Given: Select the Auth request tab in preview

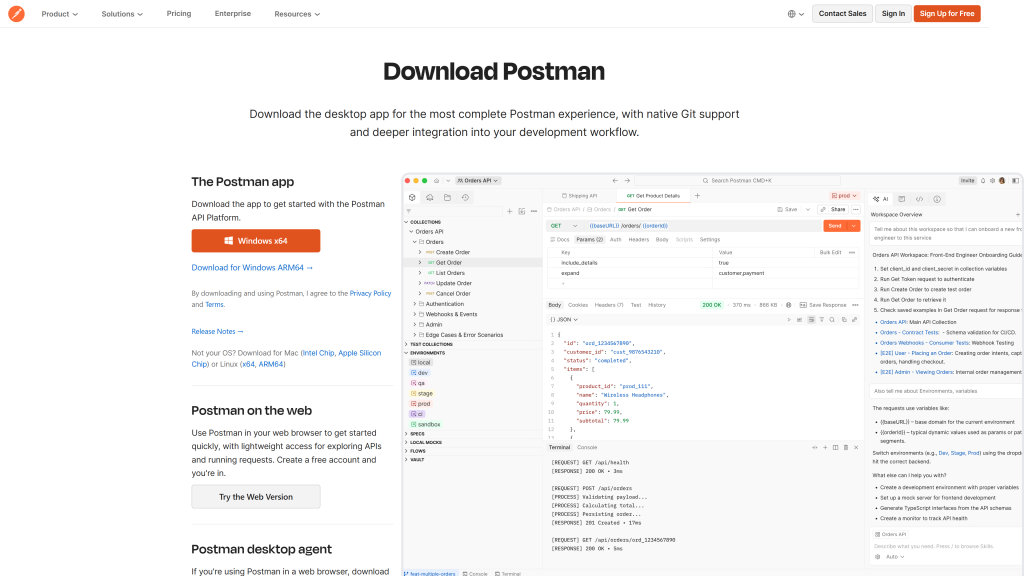Looking at the screenshot, I should (615, 239).
